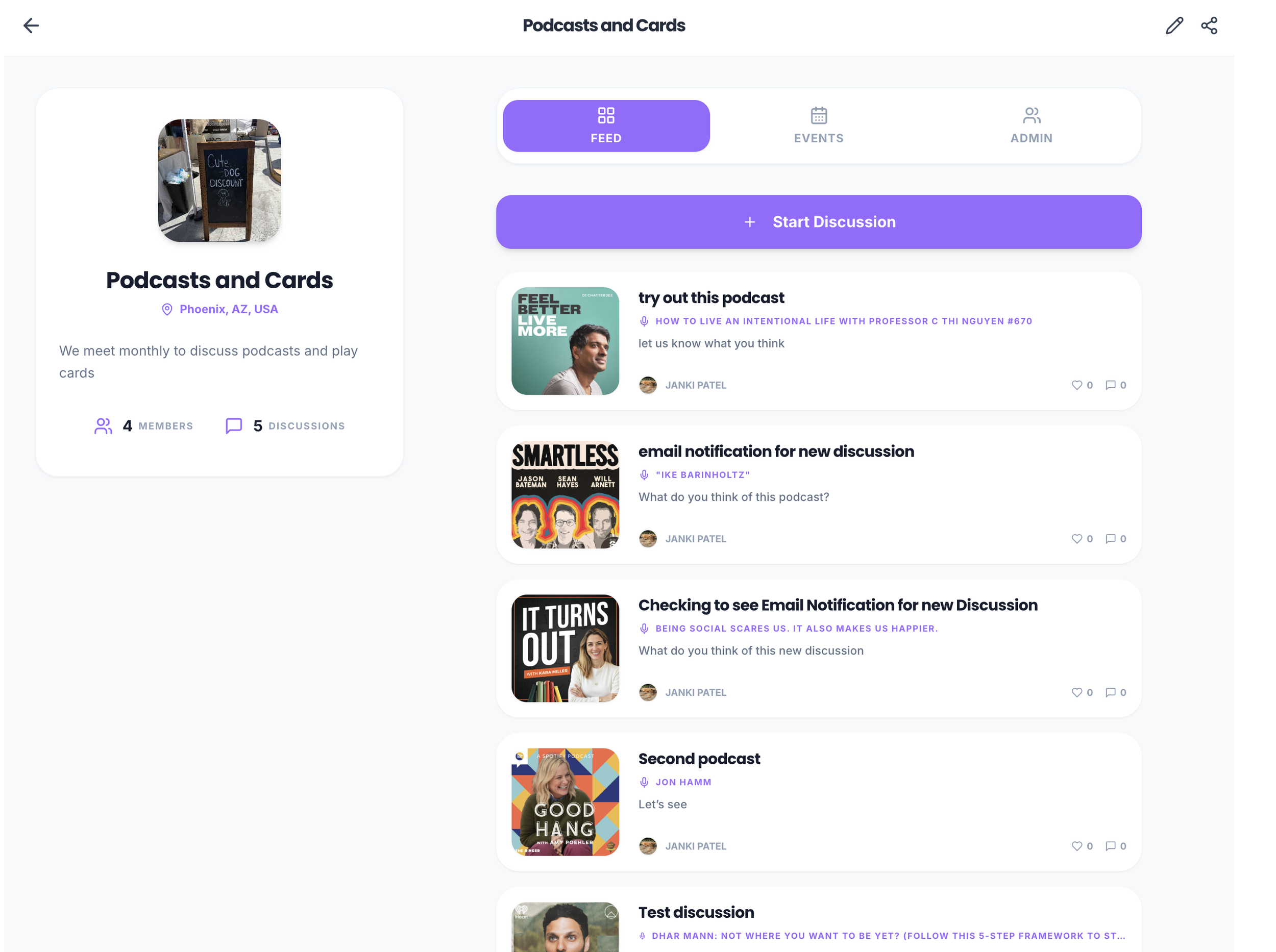Open 'email notification for new discussion' post
1276x952 pixels.
click(776, 451)
